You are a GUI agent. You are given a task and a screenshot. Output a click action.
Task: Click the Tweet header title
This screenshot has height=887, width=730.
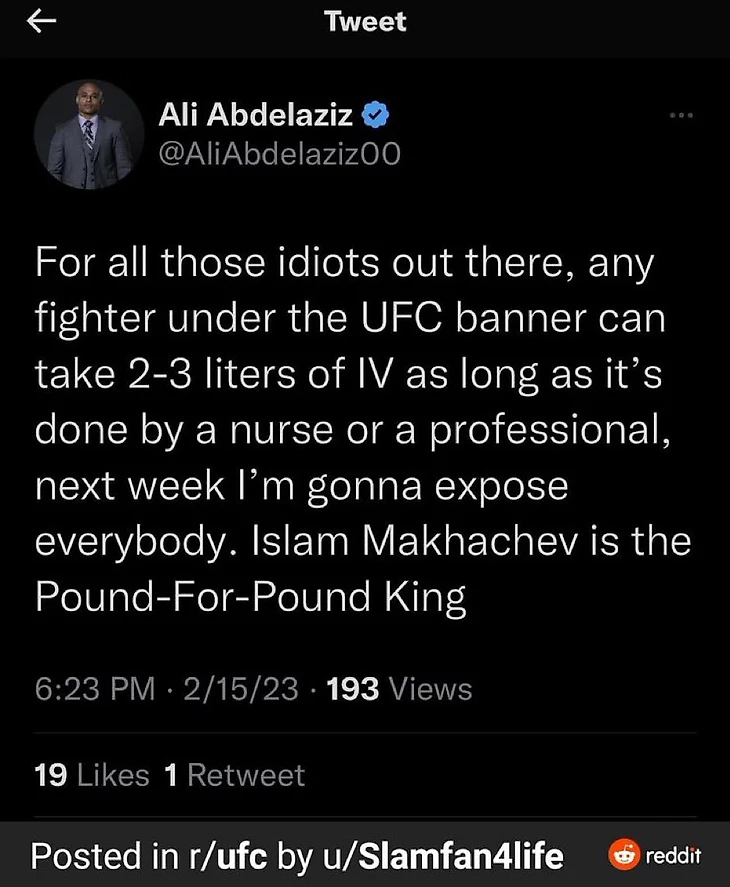pos(365,22)
